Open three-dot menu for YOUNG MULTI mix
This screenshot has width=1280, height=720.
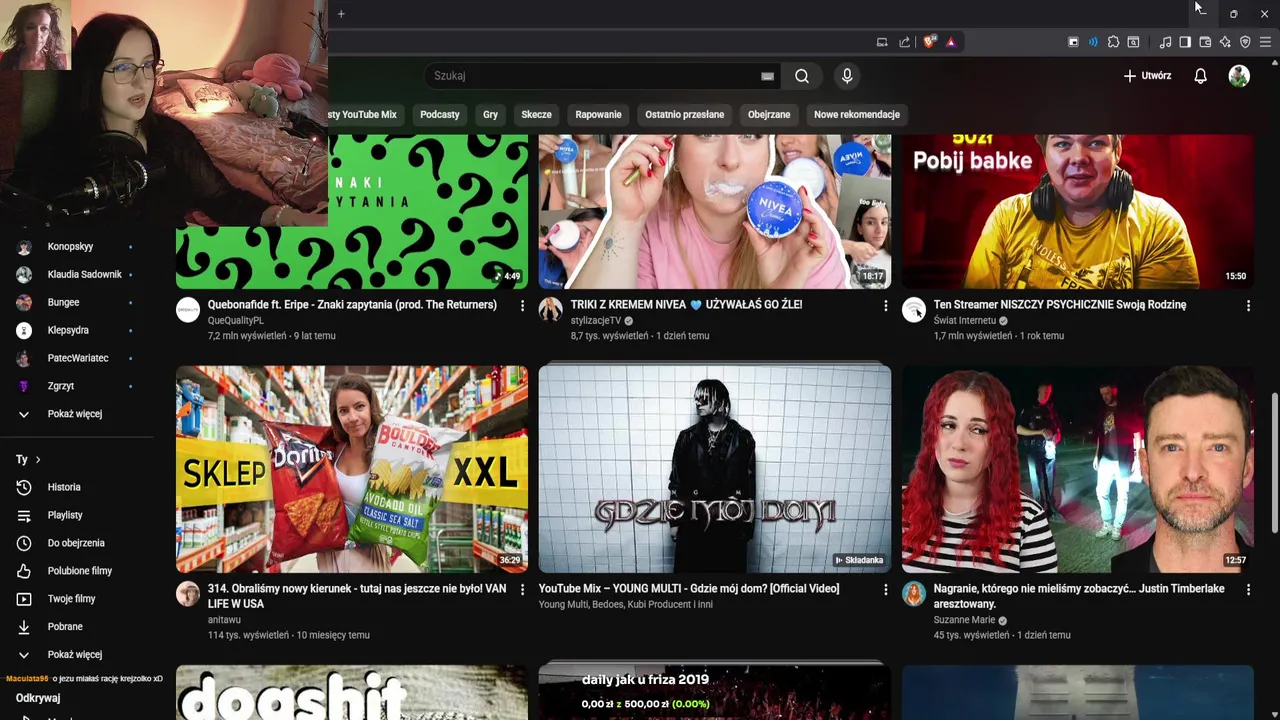[x=885, y=590]
